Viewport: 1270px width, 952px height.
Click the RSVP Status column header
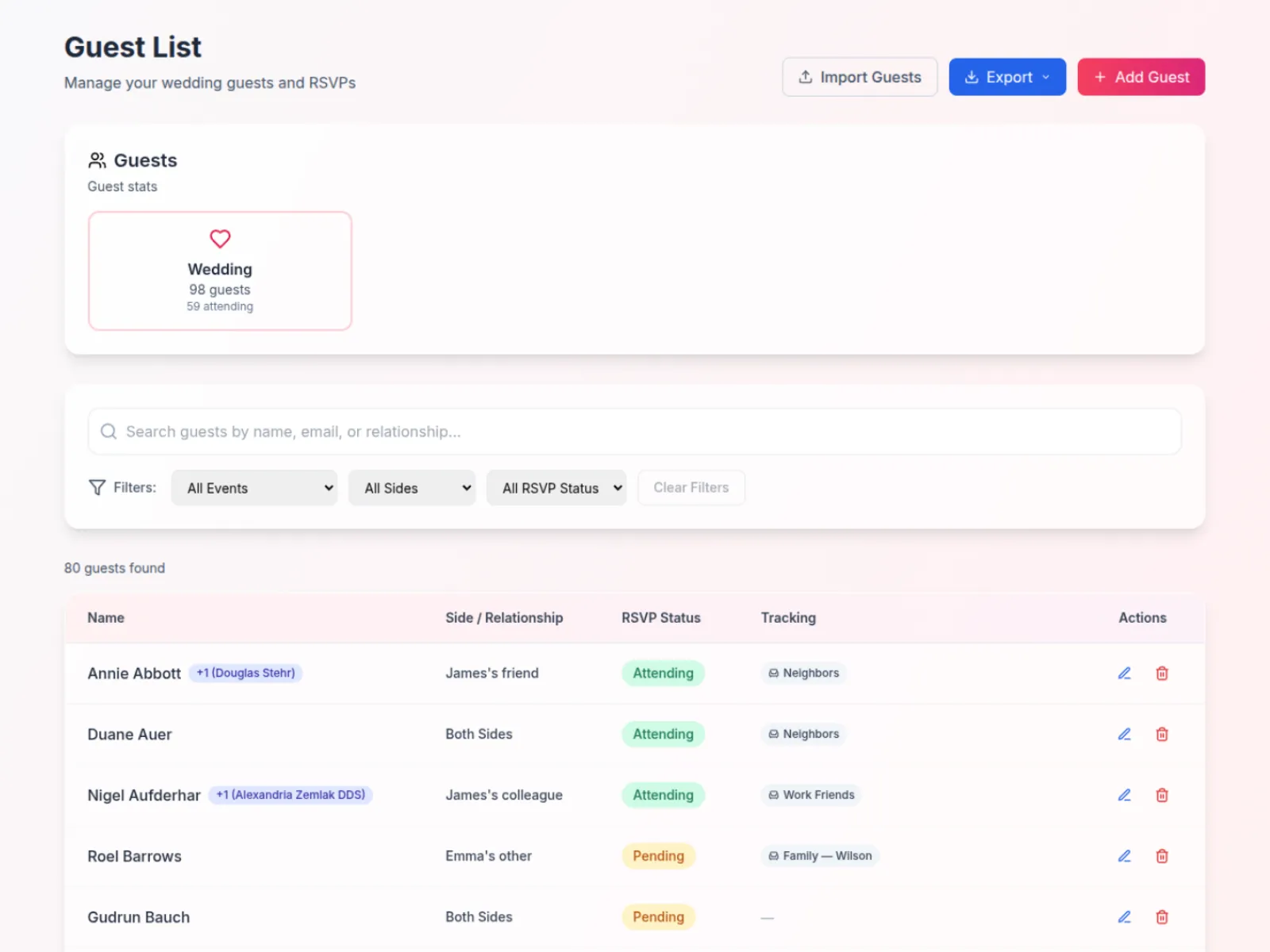(x=661, y=618)
